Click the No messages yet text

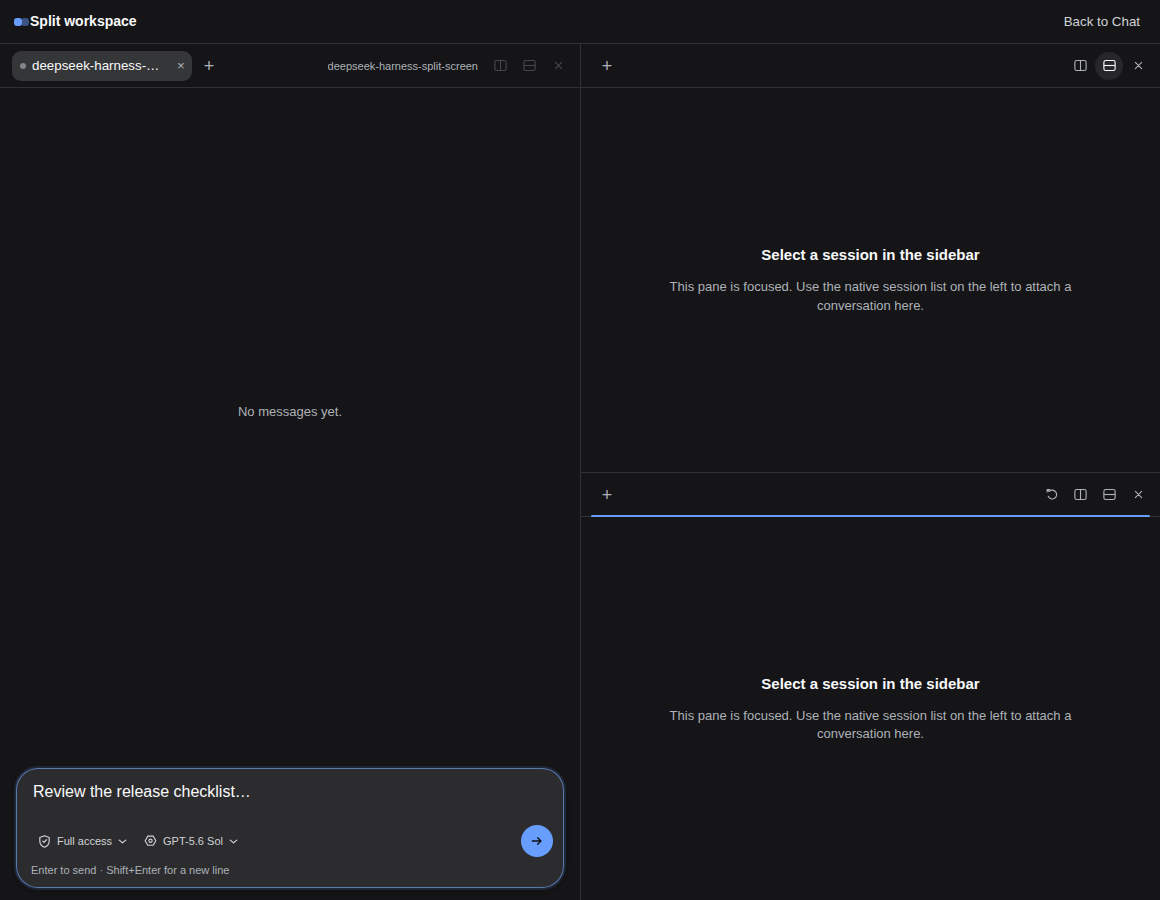(x=290, y=412)
